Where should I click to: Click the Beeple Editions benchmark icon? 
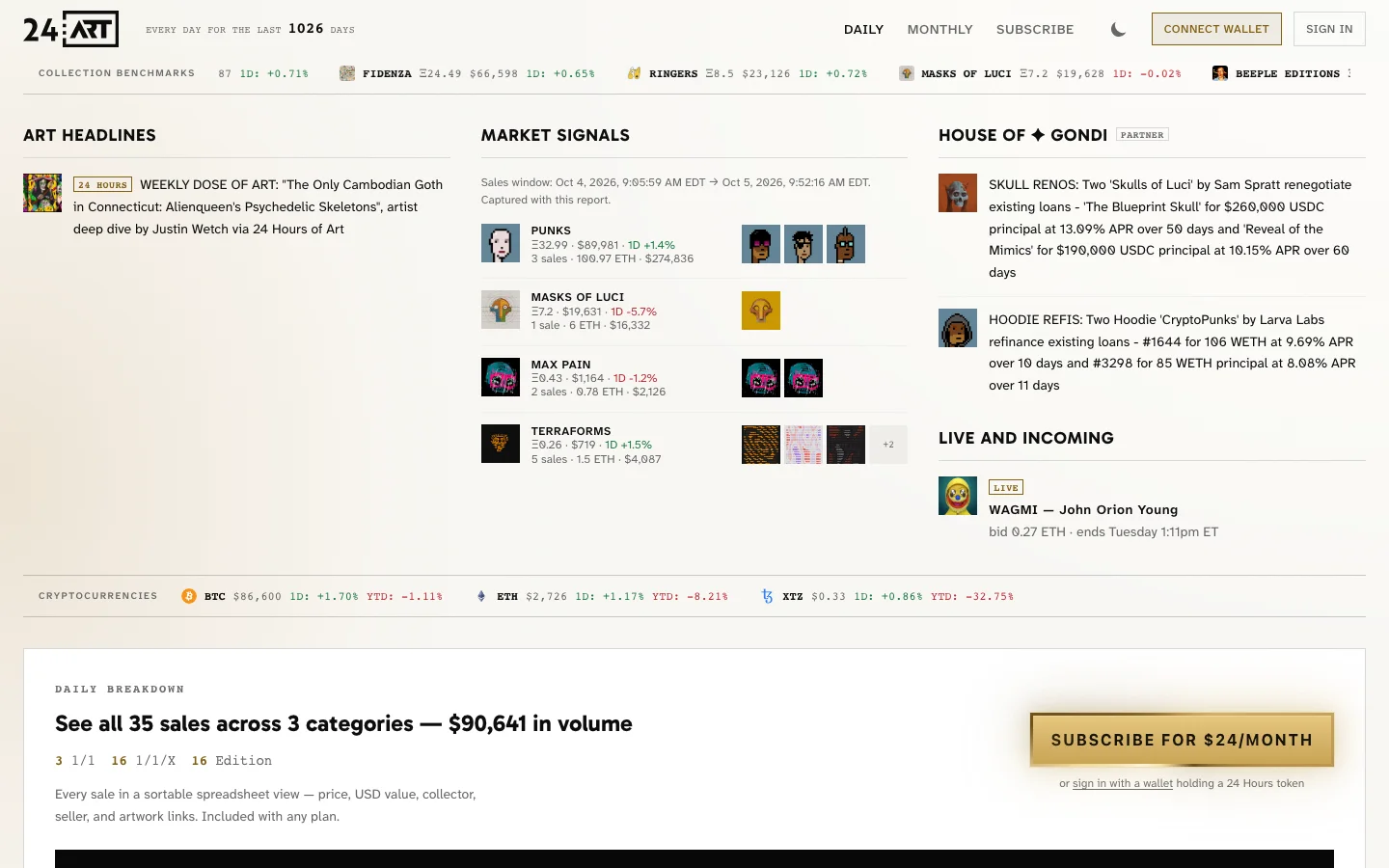[1220, 73]
